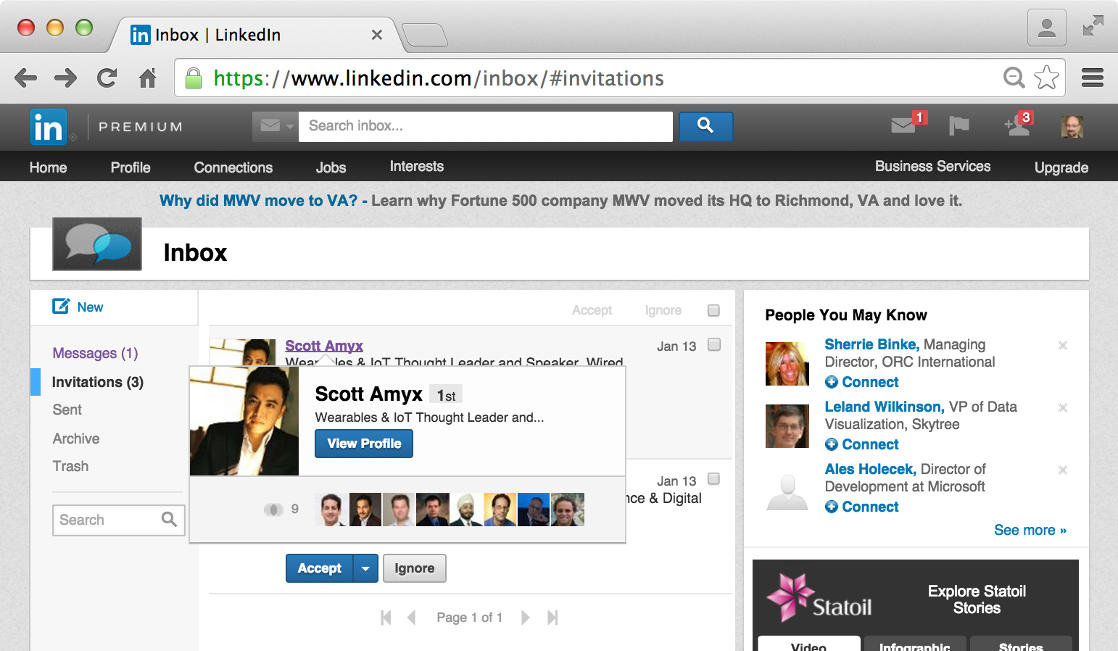Reload the page with the refresh icon
The image size is (1118, 651).
[x=107, y=78]
